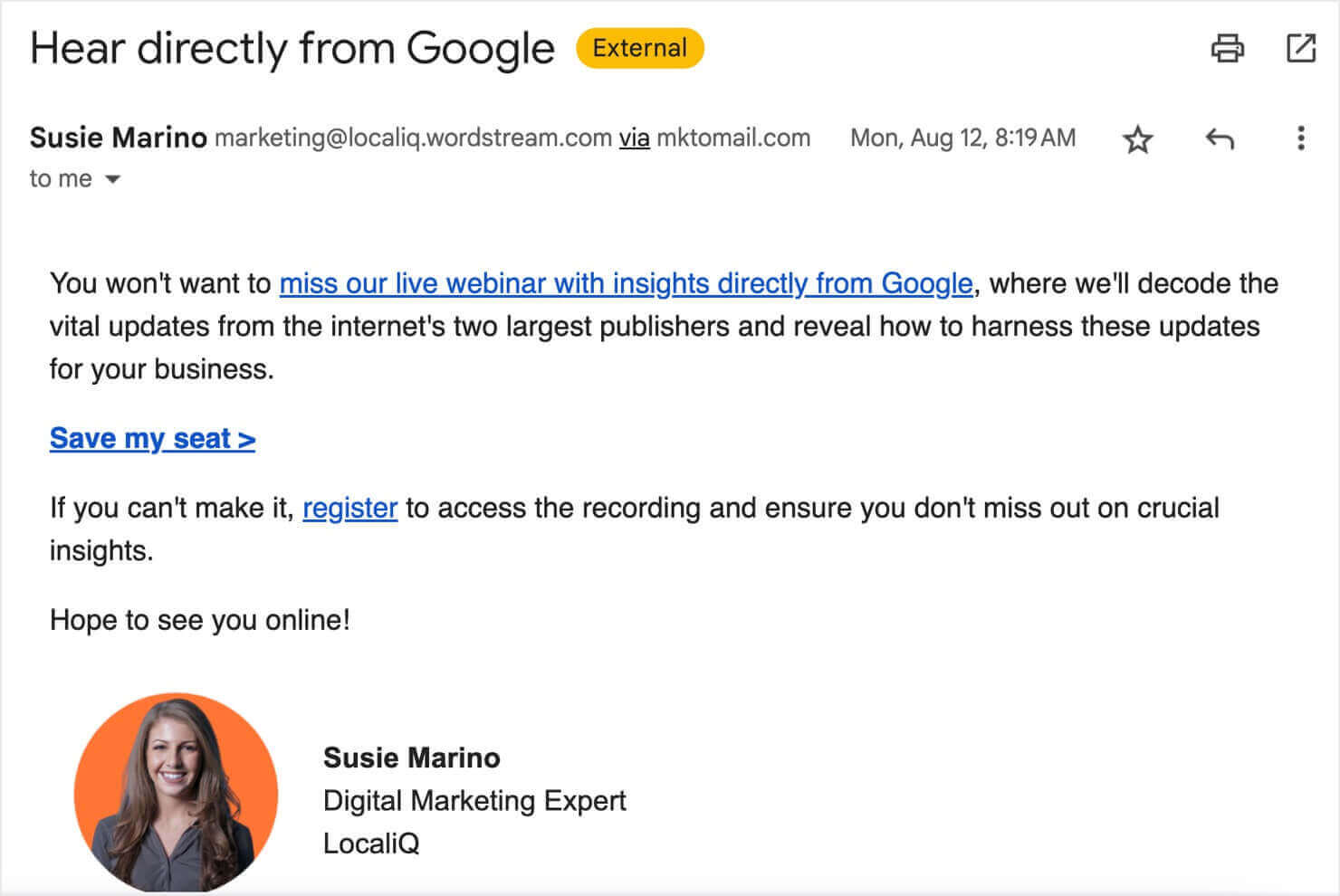Click the 'Save my seat >' link
The image size is (1340, 896).
[152, 438]
